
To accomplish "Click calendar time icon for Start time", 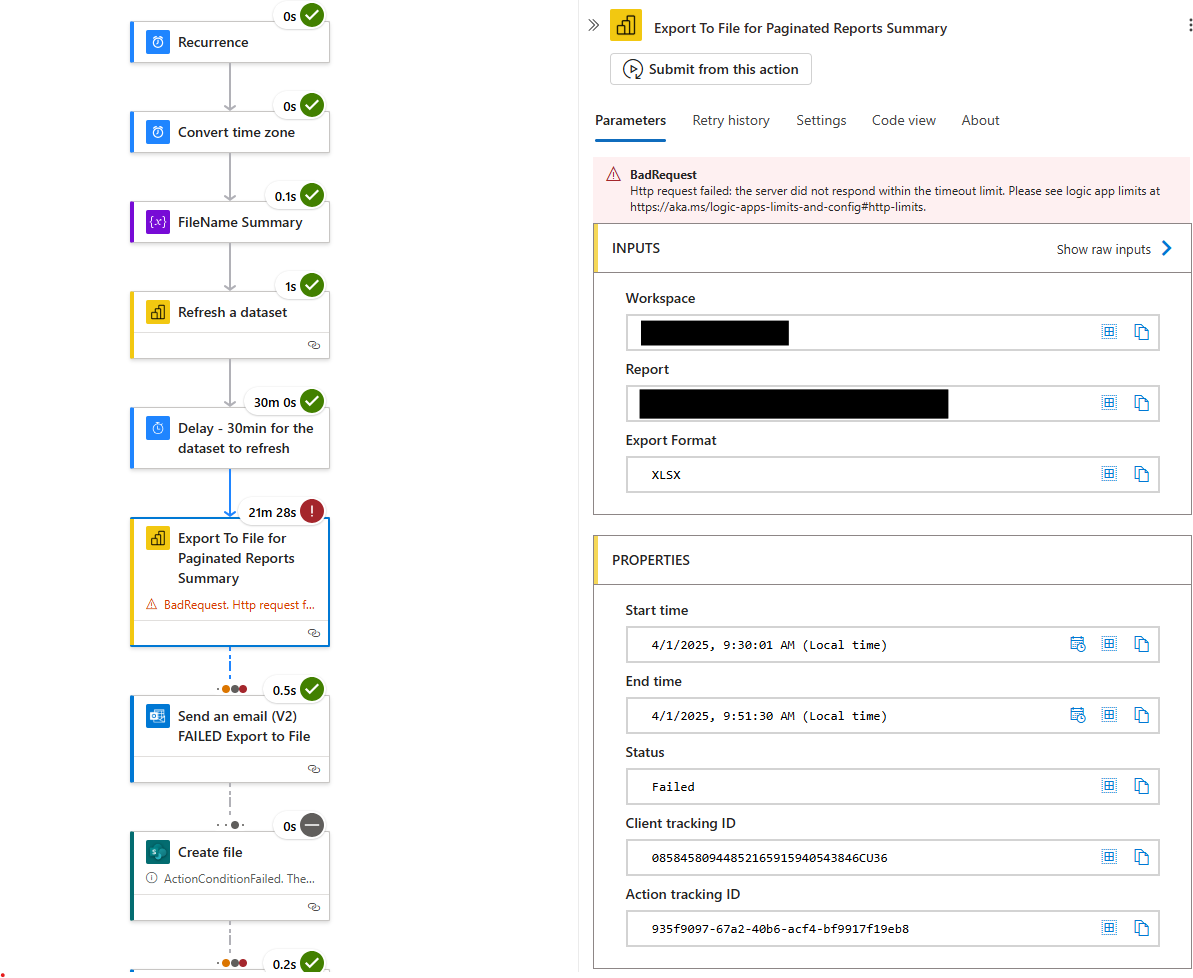I will point(1077,644).
